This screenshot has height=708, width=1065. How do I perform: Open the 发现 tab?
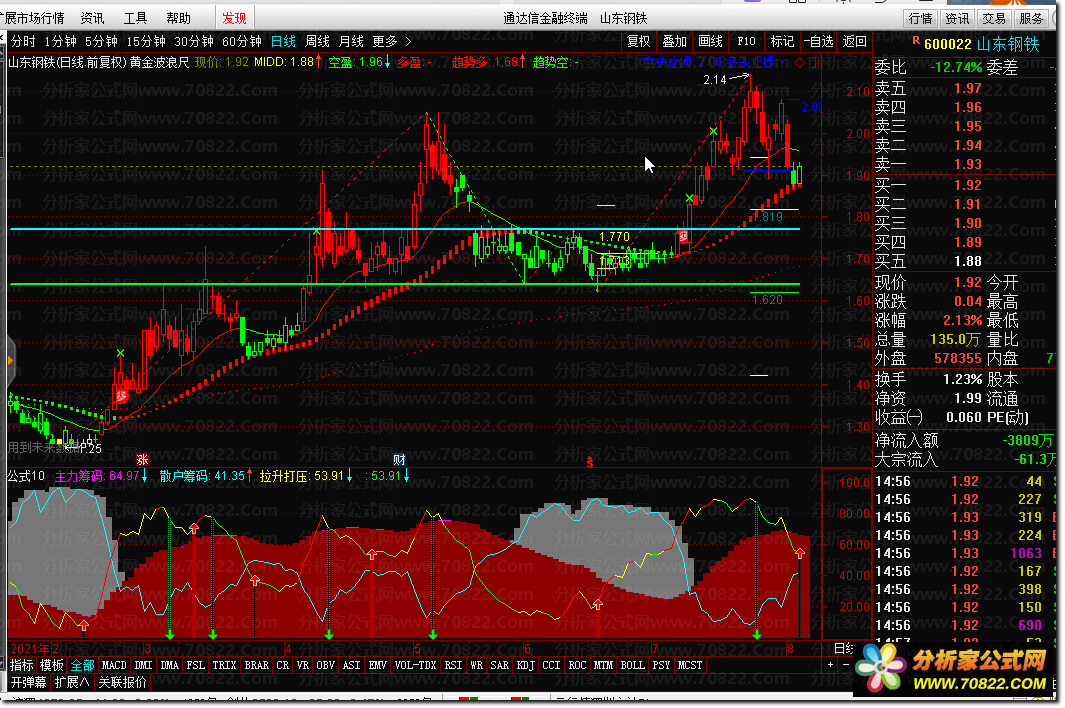point(234,18)
